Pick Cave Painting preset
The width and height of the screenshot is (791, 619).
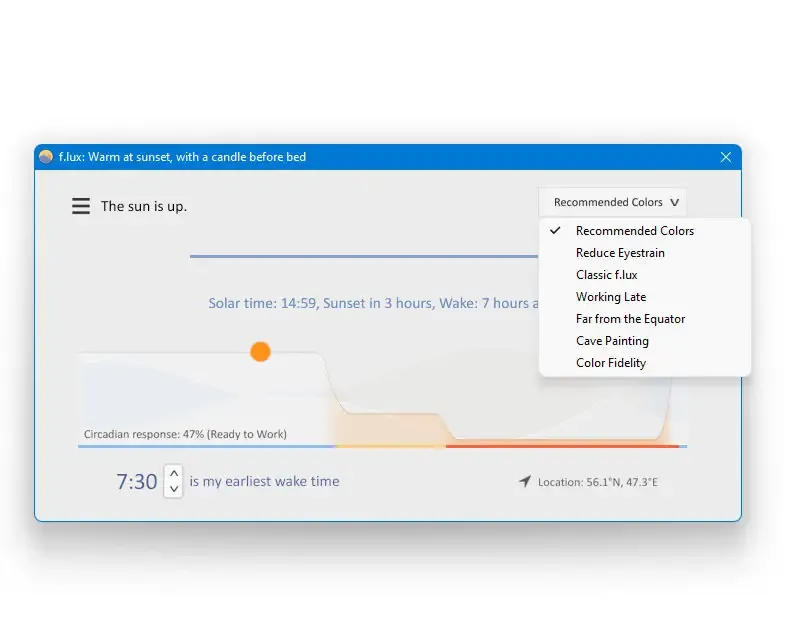[x=645, y=341]
